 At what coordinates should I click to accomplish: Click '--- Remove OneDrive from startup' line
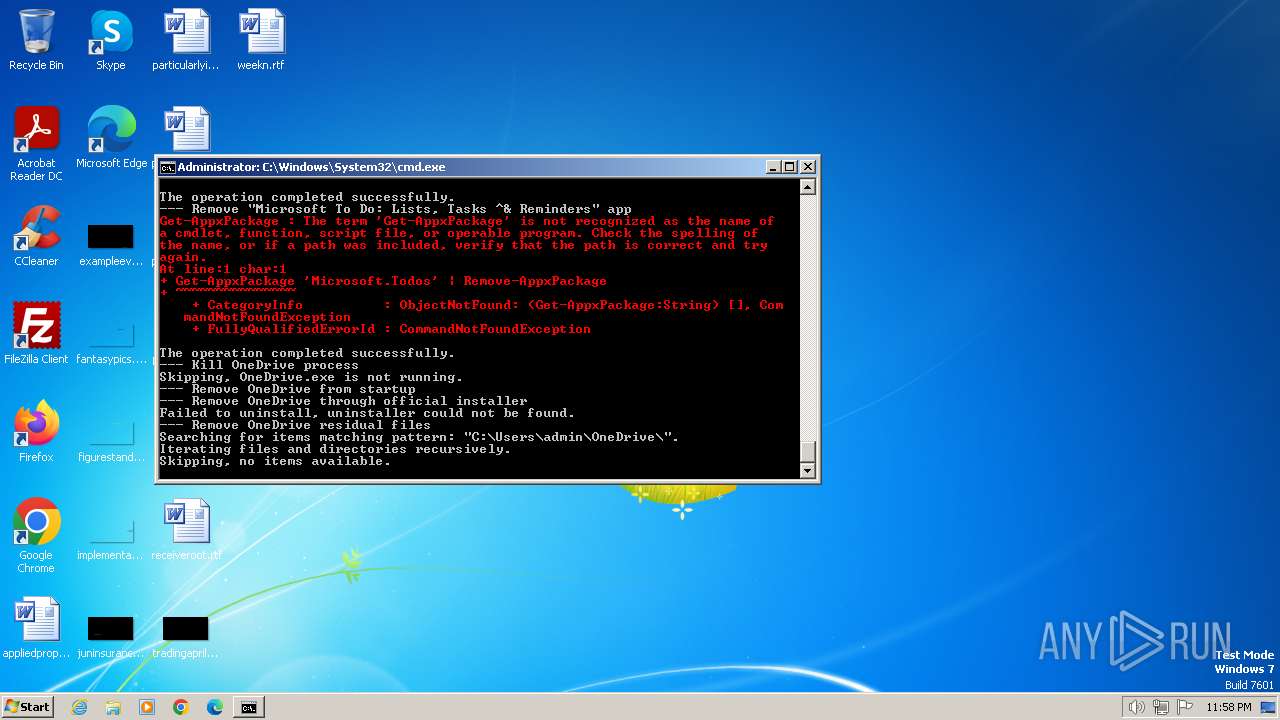point(287,389)
